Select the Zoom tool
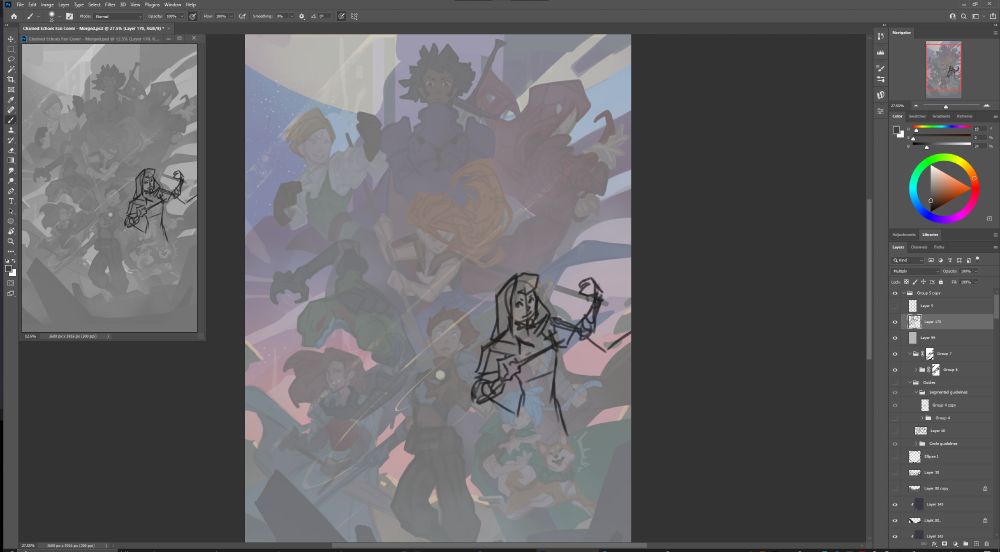 click(x=11, y=242)
